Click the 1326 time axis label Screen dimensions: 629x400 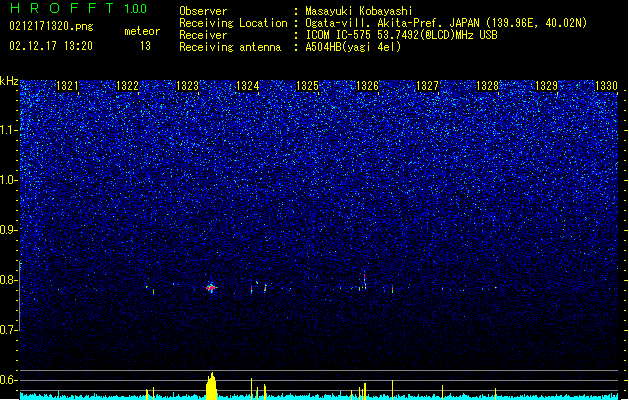coord(367,86)
